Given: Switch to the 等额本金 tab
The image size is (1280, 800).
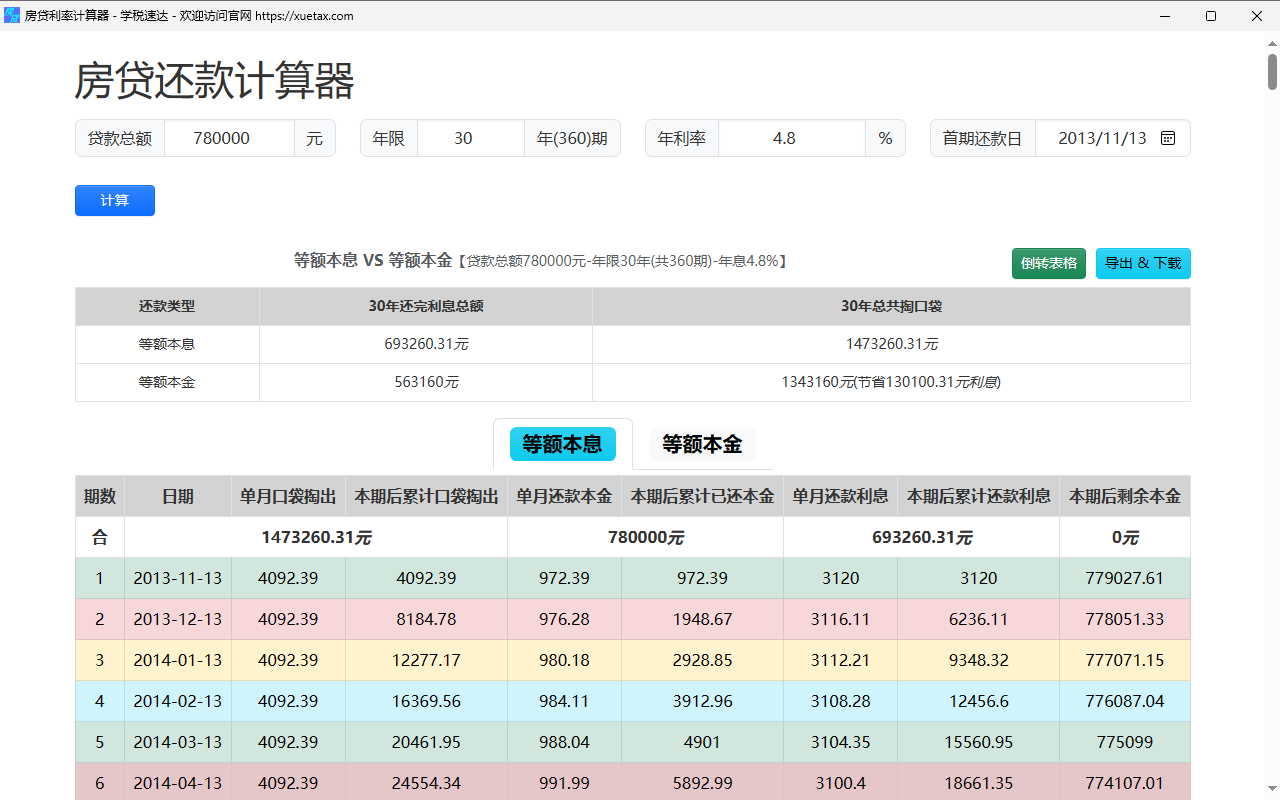Looking at the screenshot, I should coord(702,444).
